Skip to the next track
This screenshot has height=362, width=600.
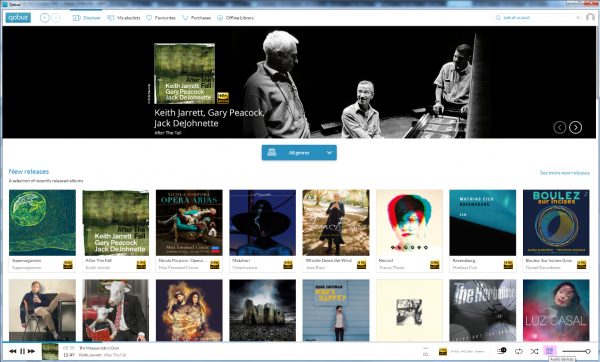(x=31, y=351)
